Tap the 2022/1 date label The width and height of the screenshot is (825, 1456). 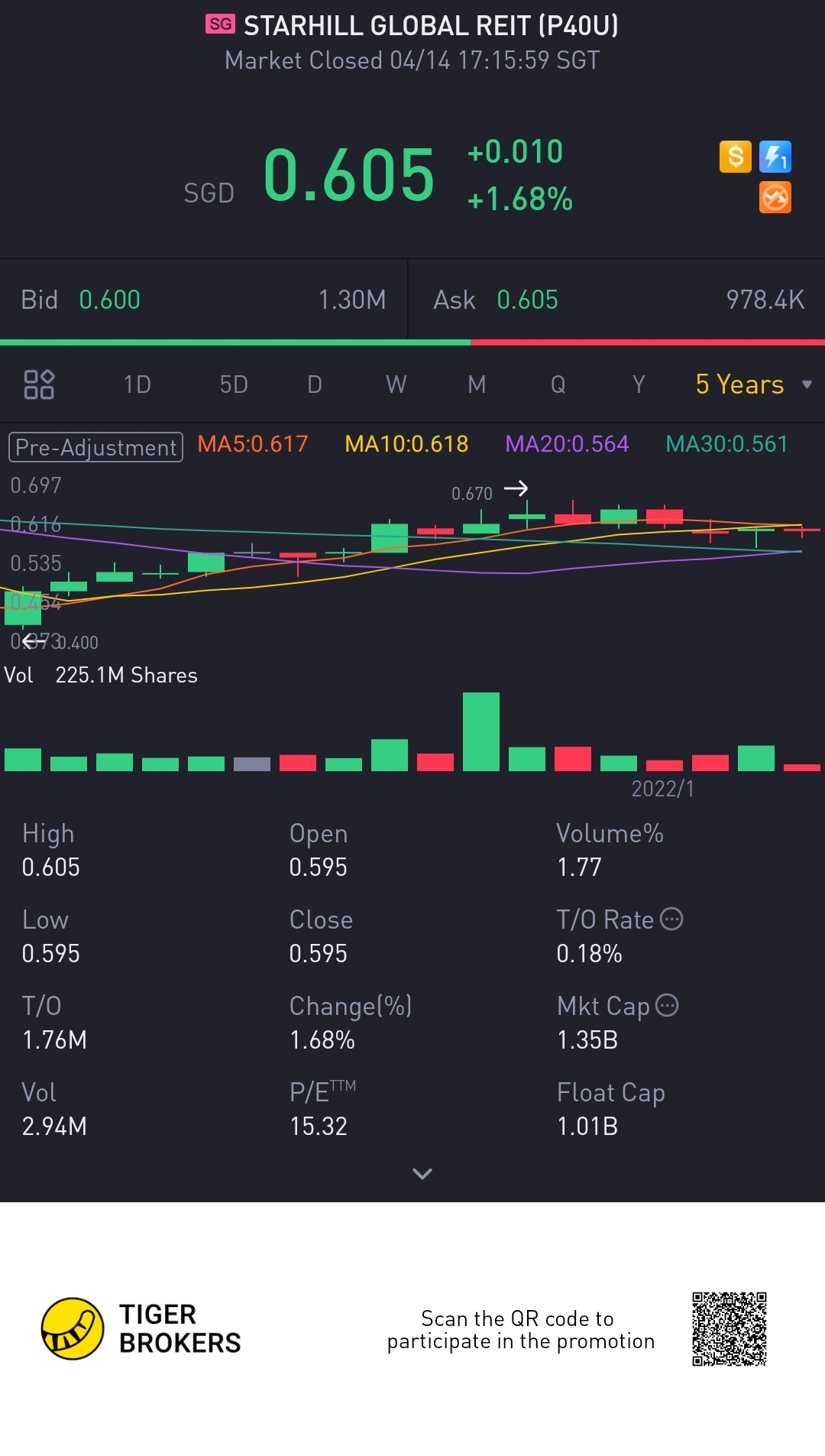pos(663,789)
